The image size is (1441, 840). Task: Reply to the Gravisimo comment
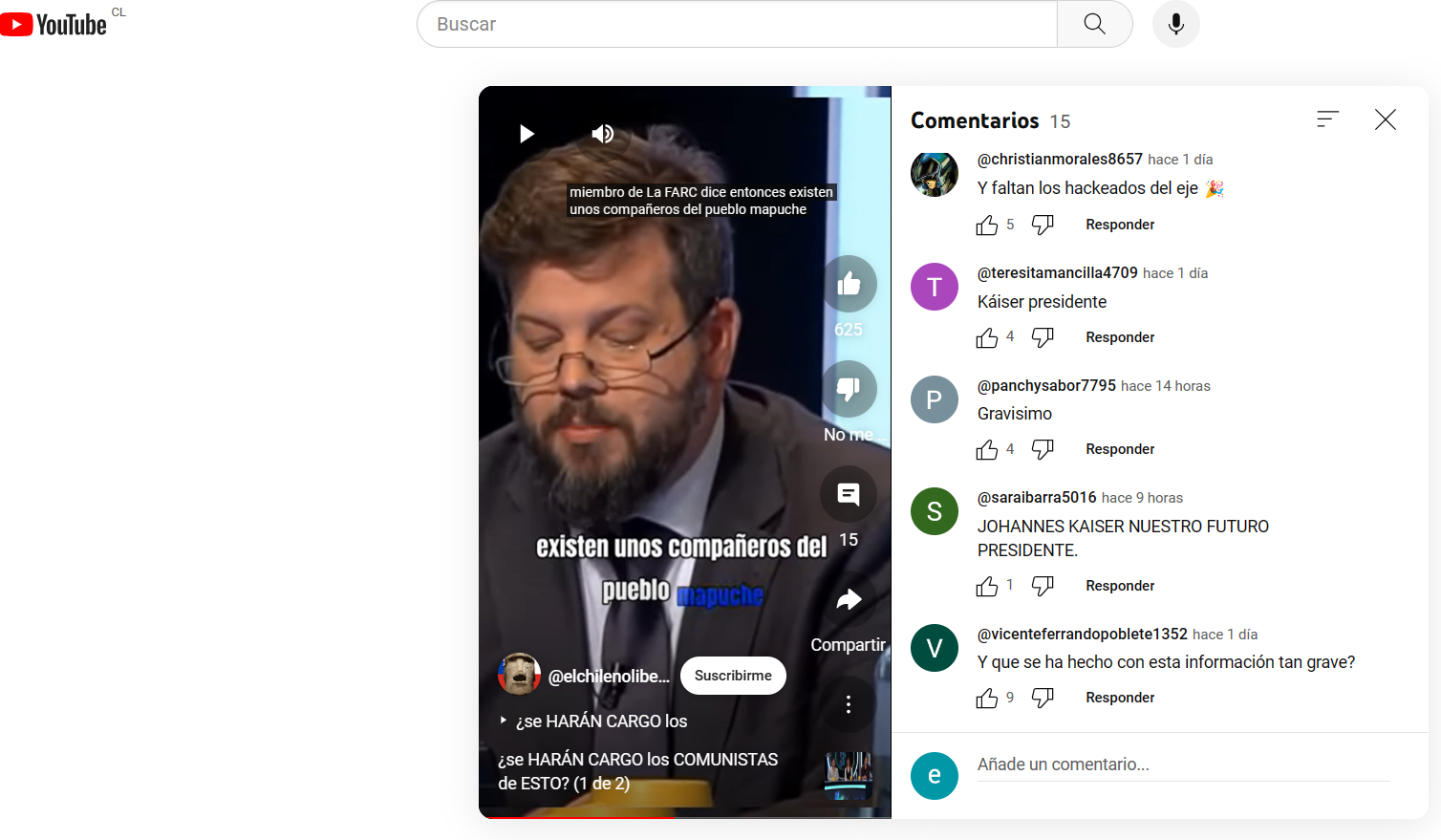(1120, 449)
